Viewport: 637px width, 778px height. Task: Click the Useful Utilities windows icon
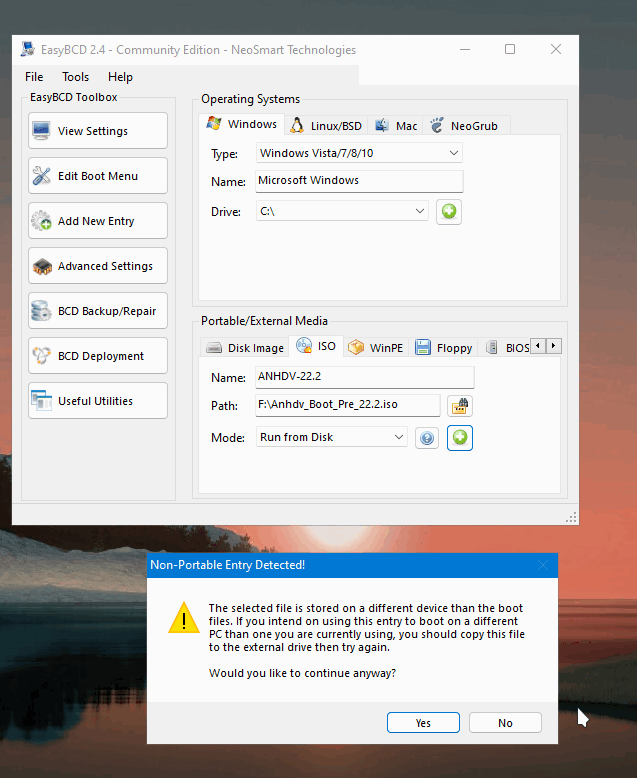tap(41, 401)
